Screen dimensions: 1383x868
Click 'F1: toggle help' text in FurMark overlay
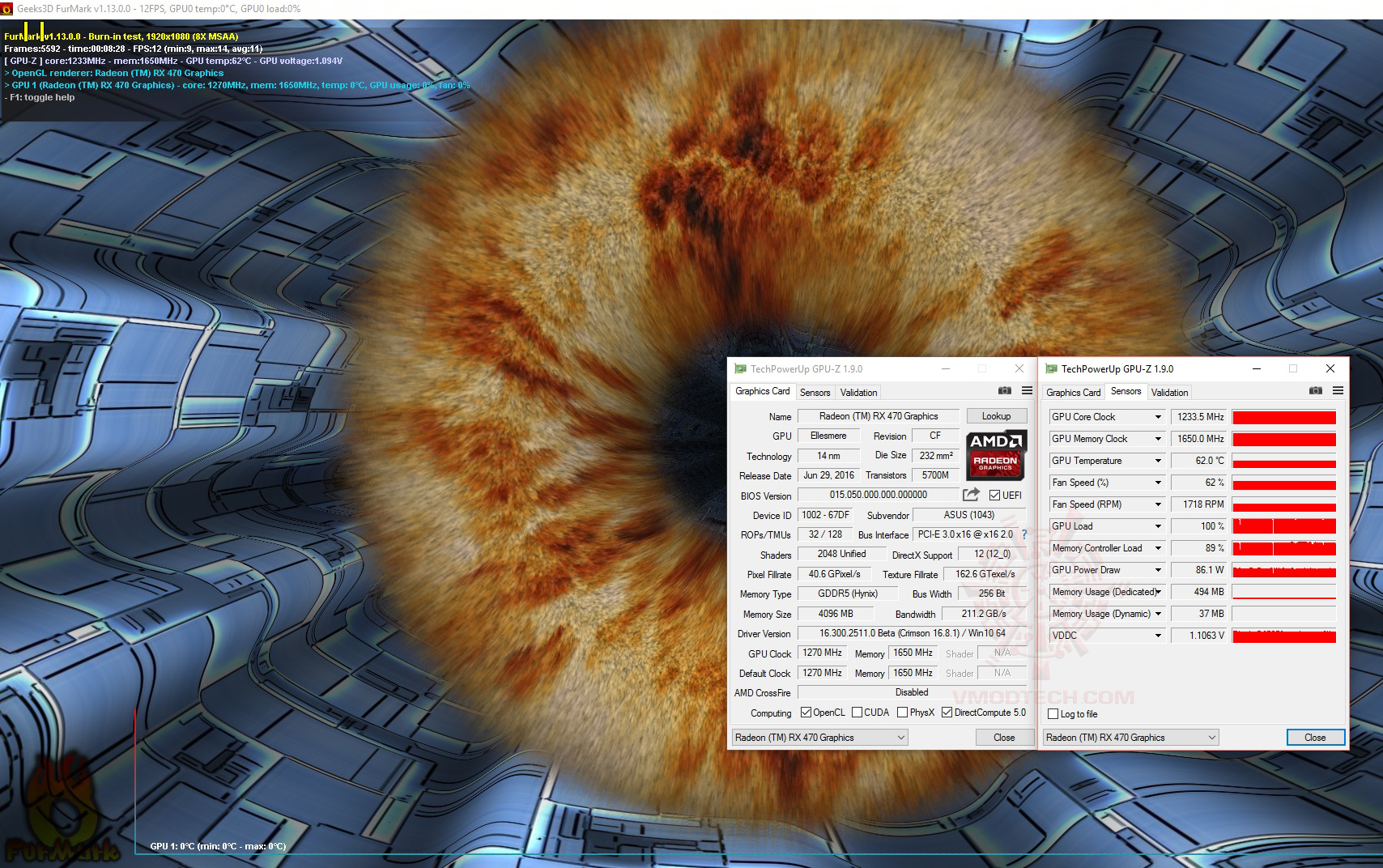click(40, 97)
